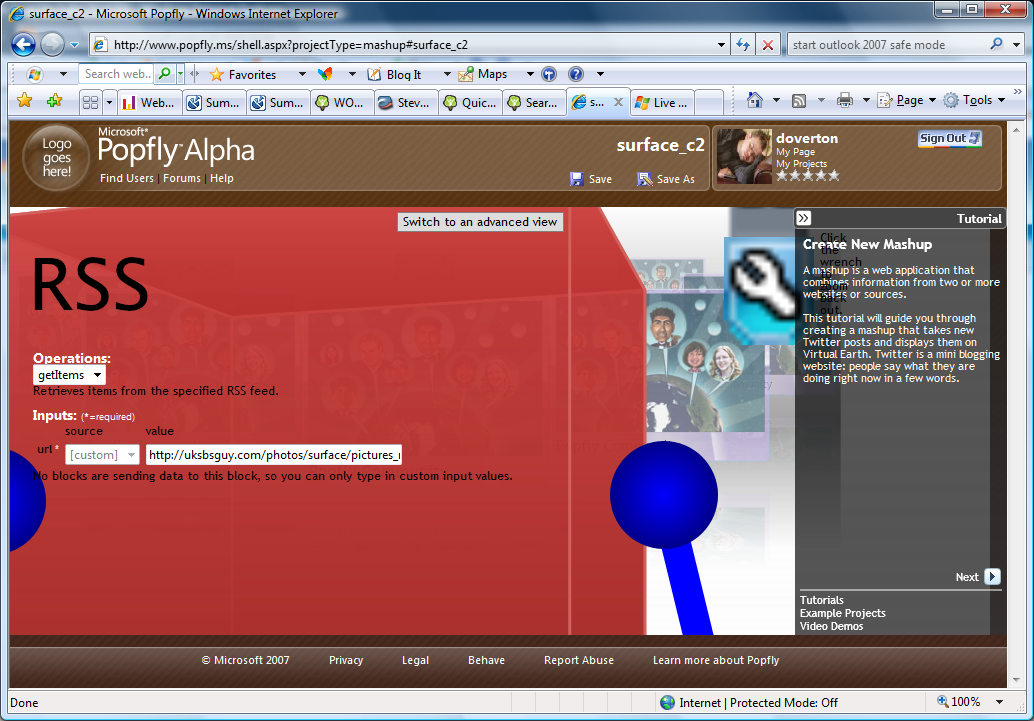Click the magnifier icon in the browser search box
The width and height of the screenshot is (1034, 721).
[996, 44]
